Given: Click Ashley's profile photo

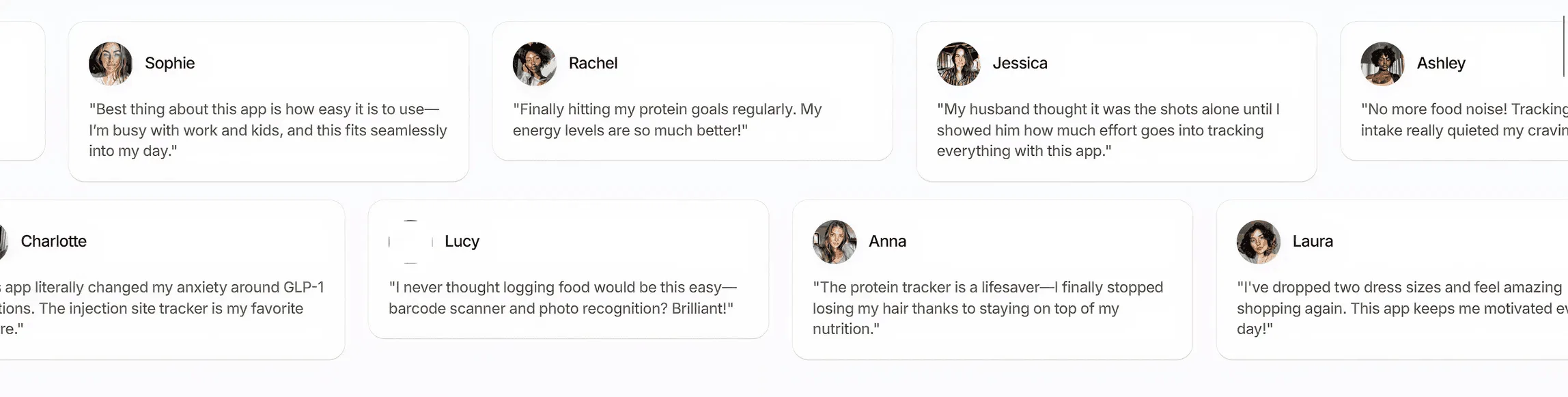Looking at the screenshot, I should [x=1382, y=64].
